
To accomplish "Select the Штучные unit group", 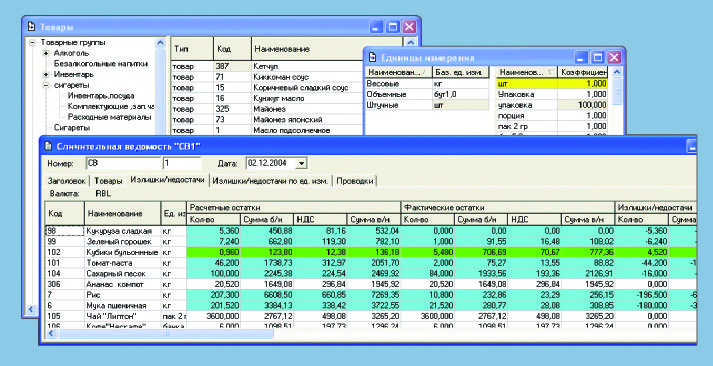I will 427,105.
